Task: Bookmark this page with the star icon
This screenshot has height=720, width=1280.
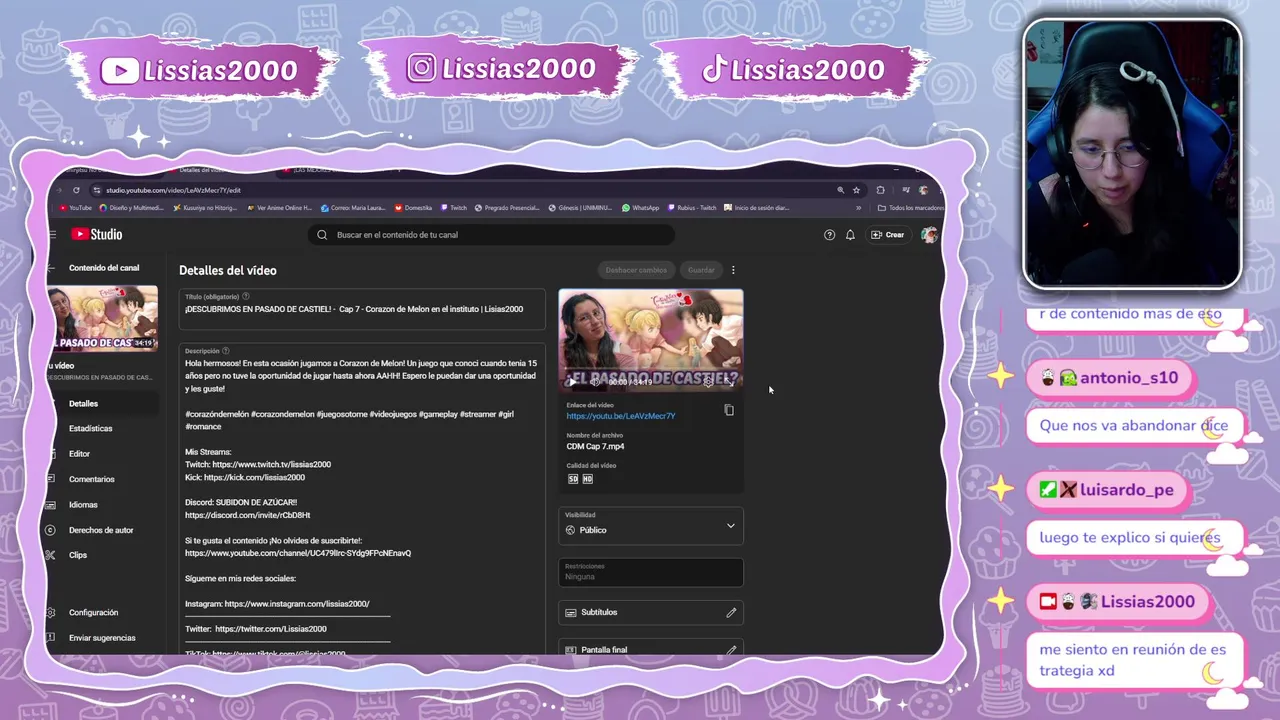Action: [x=856, y=190]
